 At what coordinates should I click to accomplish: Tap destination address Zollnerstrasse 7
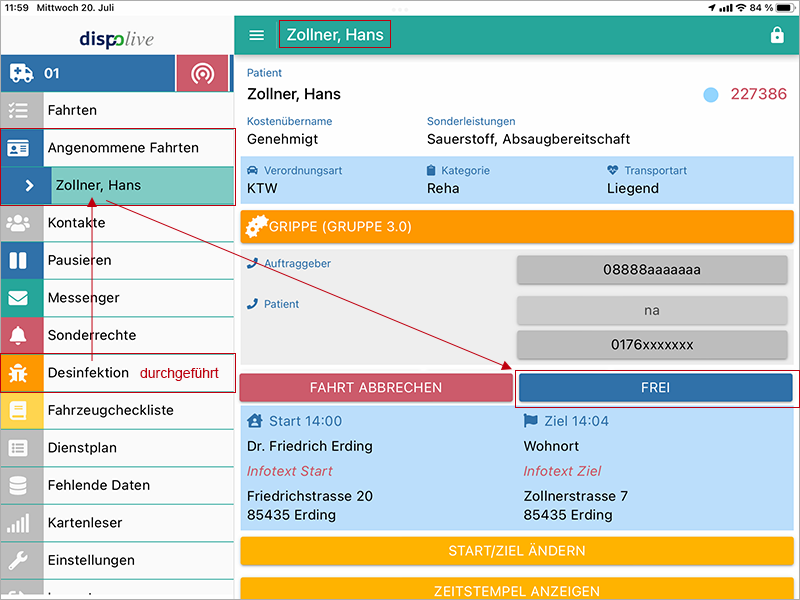click(x=576, y=496)
